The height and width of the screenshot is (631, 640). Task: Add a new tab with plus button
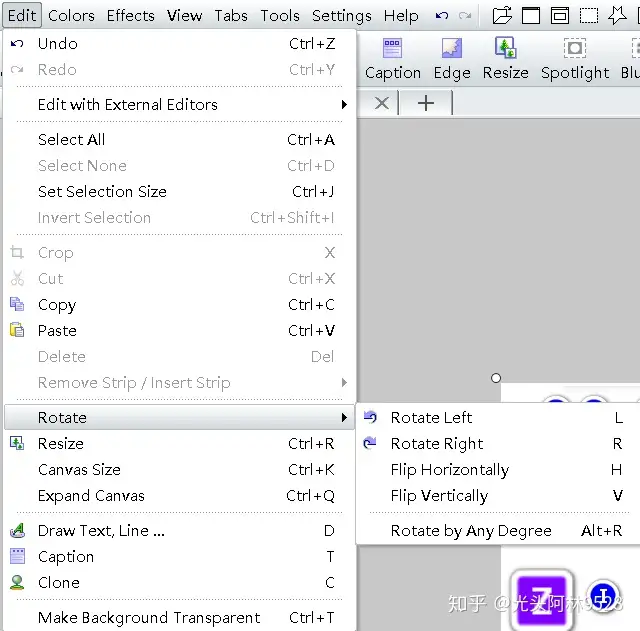426,103
